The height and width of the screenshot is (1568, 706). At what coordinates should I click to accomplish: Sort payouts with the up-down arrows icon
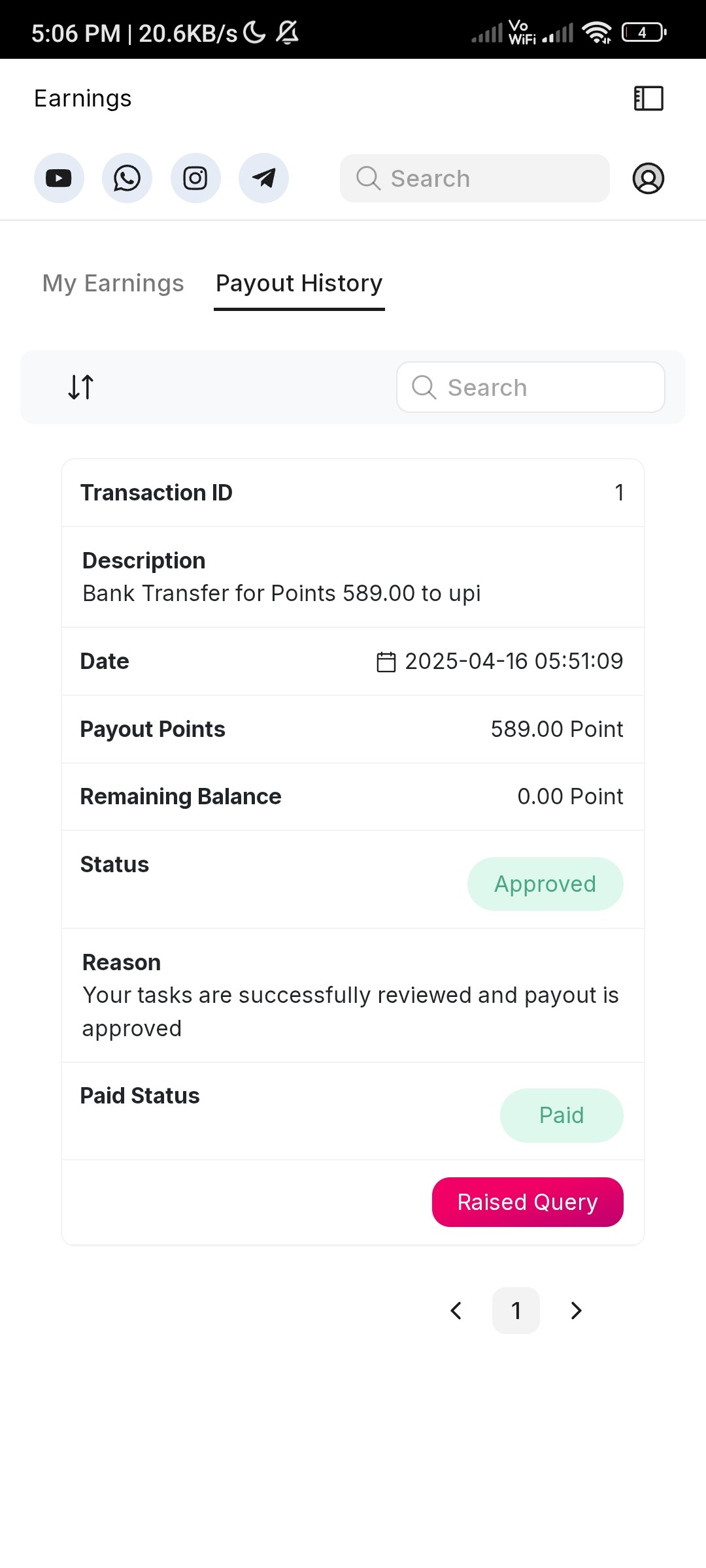[x=81, y=387]
